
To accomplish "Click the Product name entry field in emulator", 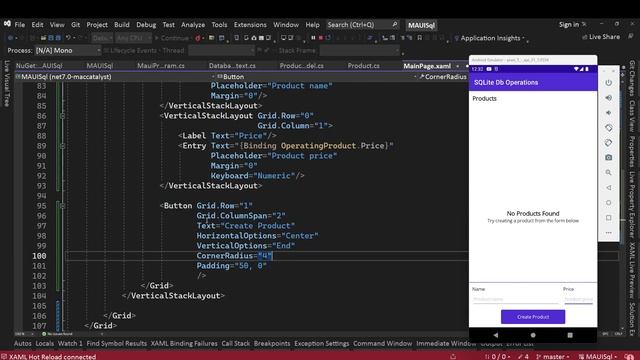I will pos(515,299).
